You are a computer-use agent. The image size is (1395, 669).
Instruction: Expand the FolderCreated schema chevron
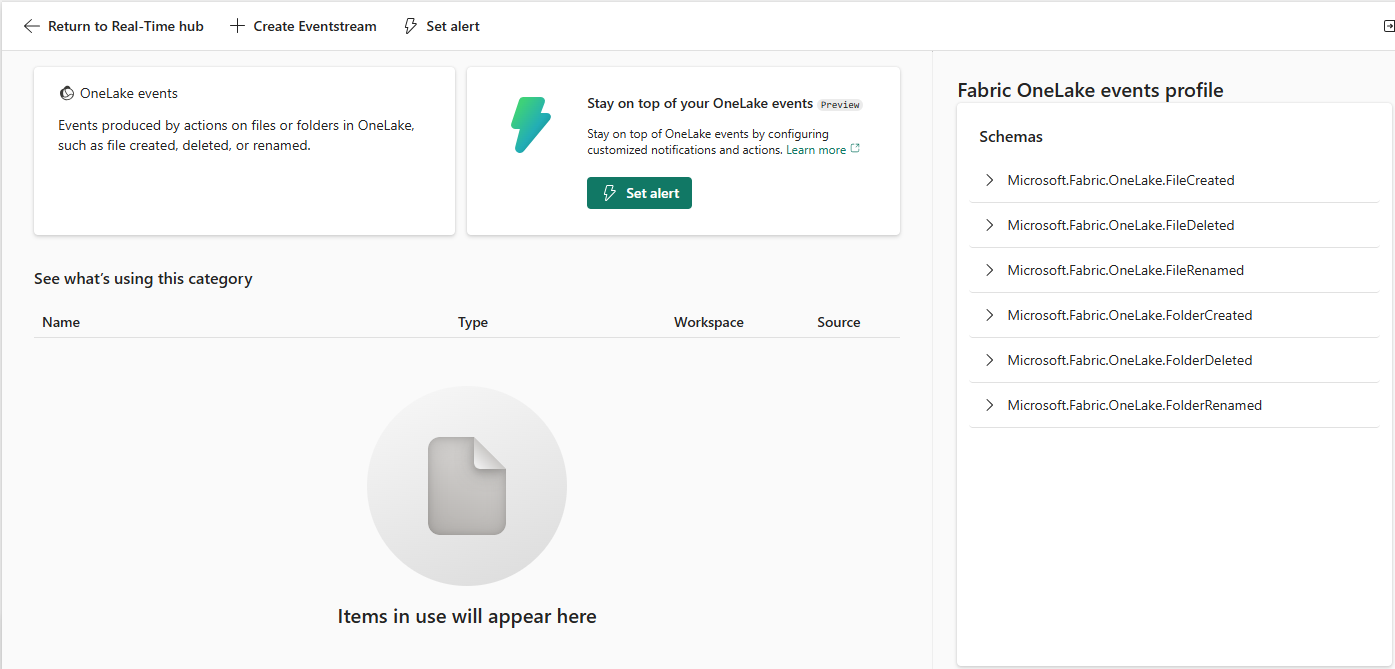pos(990,315)
